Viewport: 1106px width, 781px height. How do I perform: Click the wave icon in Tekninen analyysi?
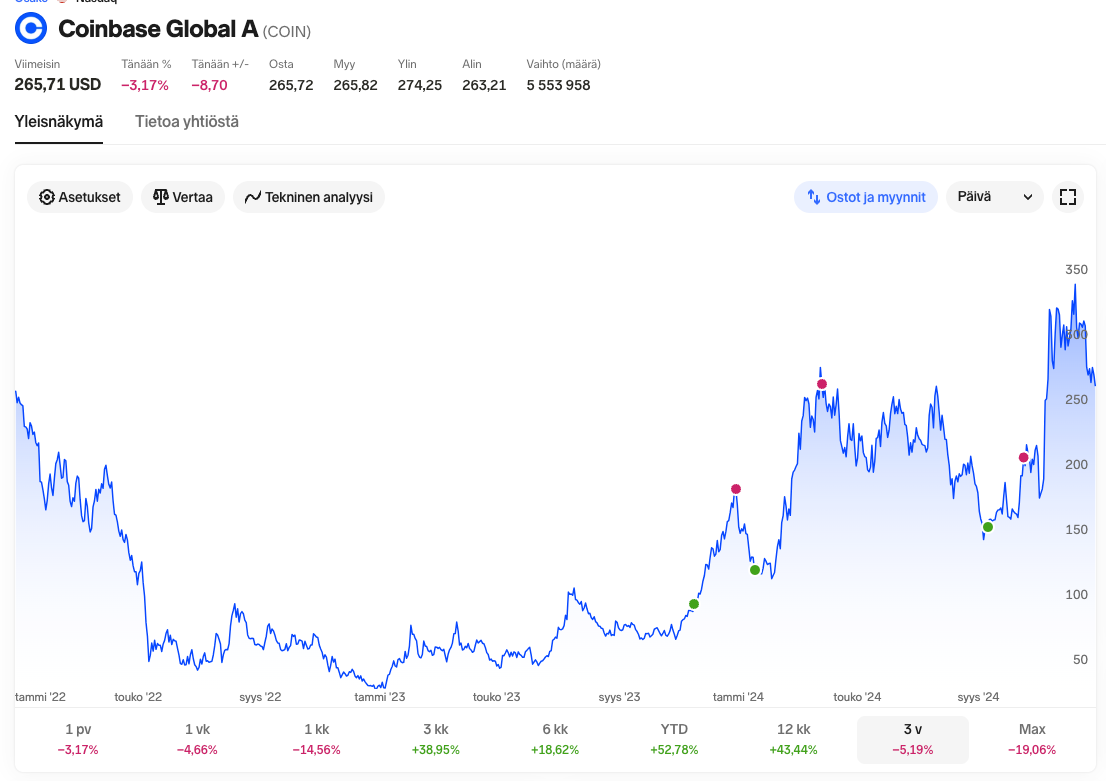pyautogui.click(x=253, y=198)
